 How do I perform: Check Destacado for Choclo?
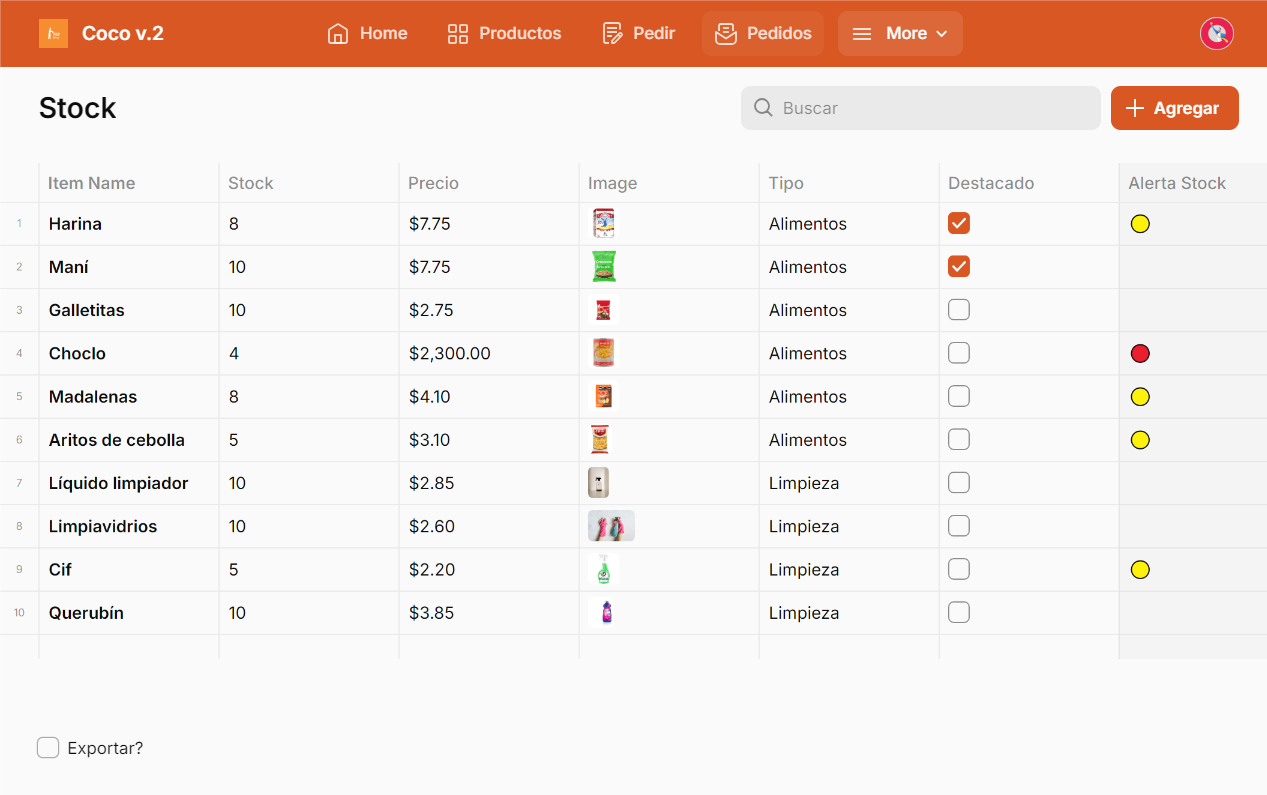pos(959,353)
